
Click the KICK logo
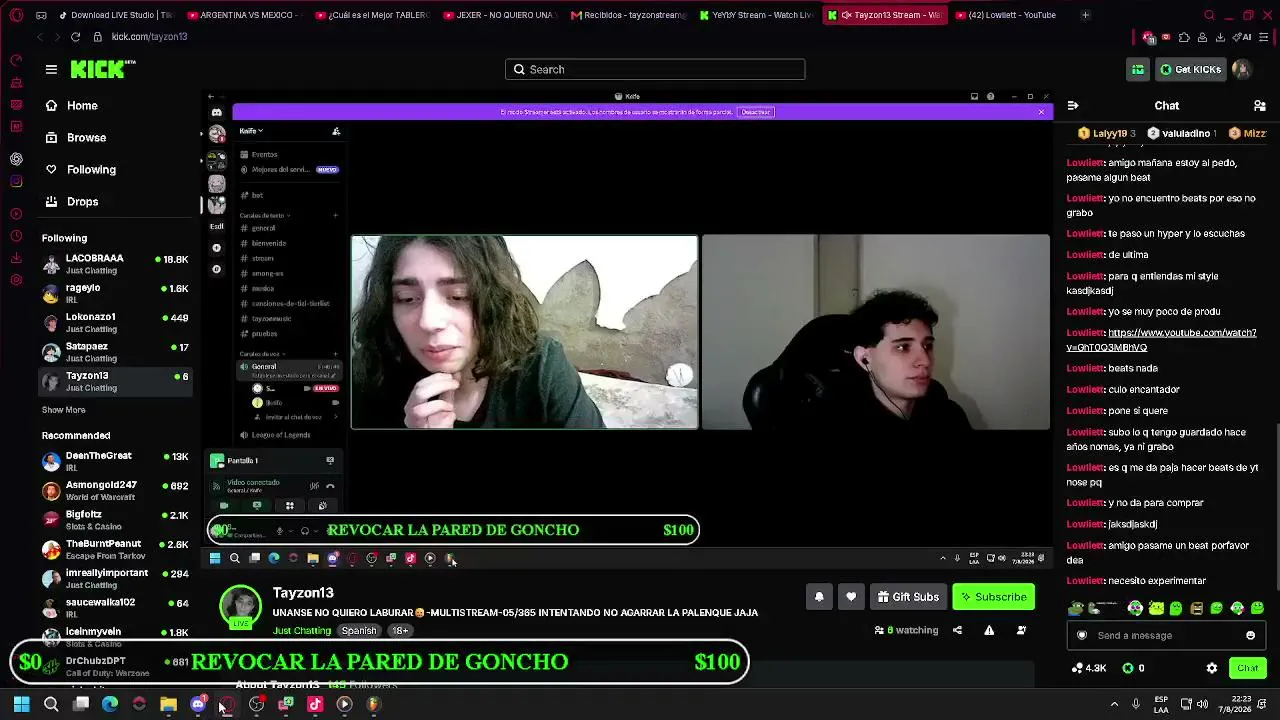(x=102, y=69)
